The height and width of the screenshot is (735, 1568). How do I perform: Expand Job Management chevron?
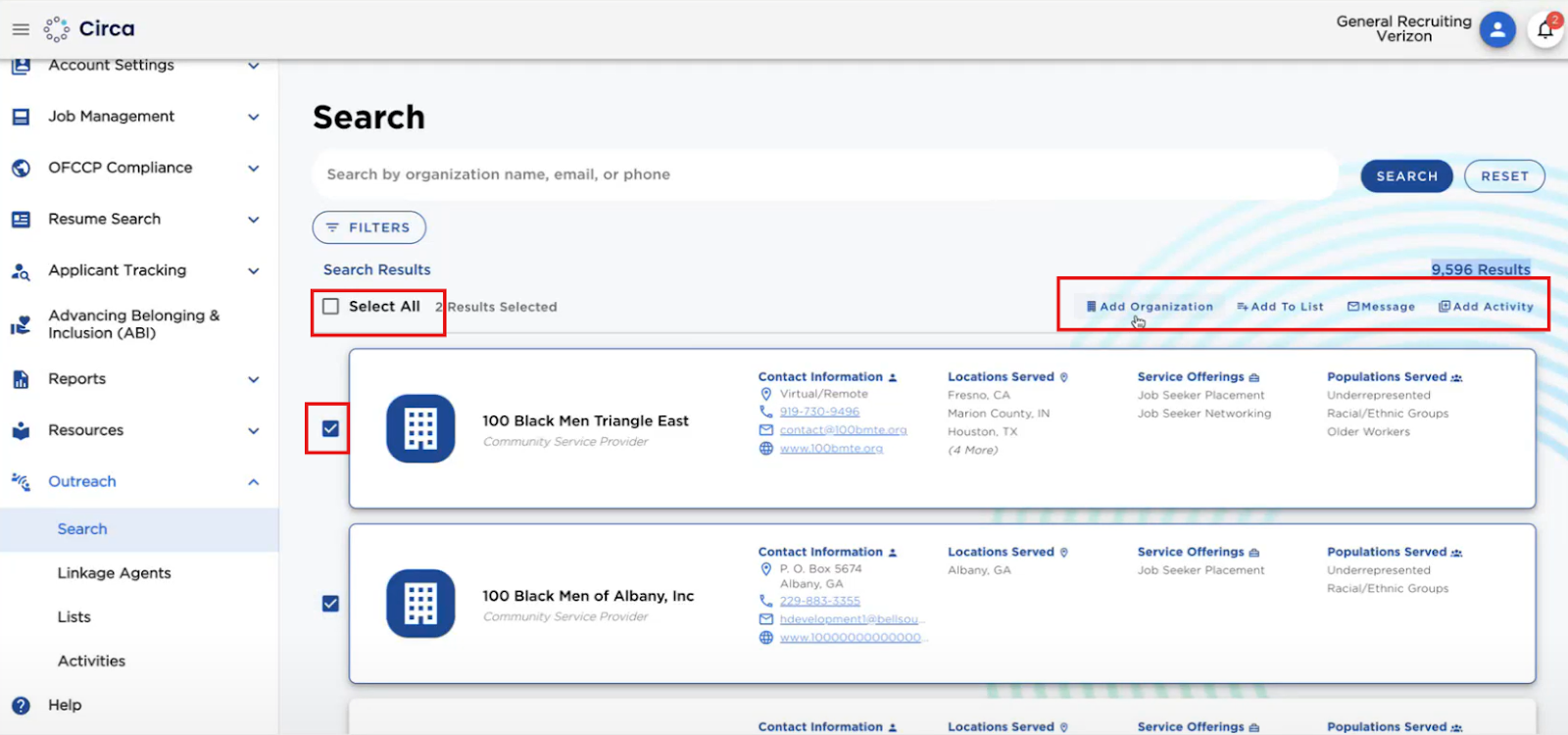(x=254, y=117)
